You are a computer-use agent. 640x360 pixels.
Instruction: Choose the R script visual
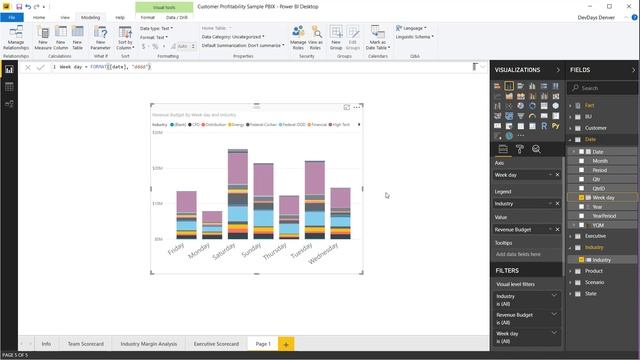click(544, 126)
